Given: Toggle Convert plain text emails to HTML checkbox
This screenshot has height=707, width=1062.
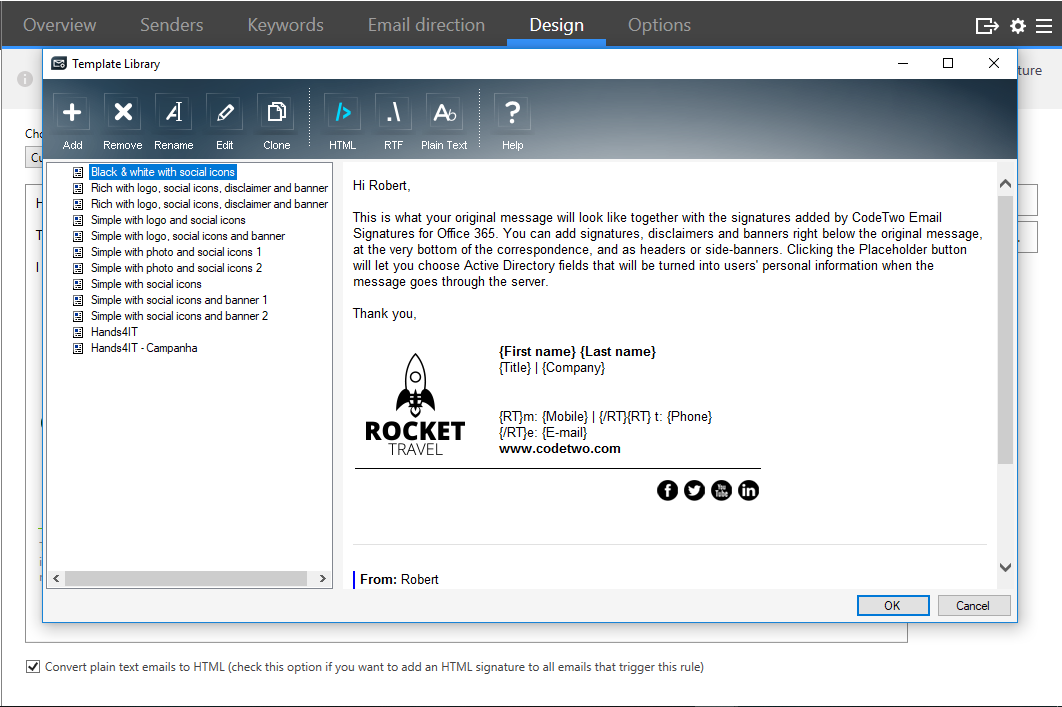Looking at the screenshot, I should [33, 666].
